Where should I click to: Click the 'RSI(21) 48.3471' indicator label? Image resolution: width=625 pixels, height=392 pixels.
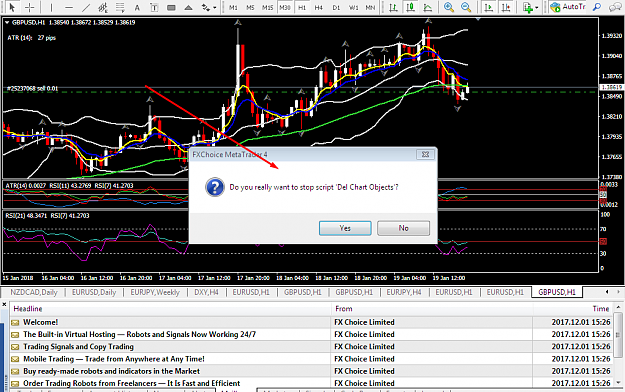pyautogui.click(x=26, y=216)
